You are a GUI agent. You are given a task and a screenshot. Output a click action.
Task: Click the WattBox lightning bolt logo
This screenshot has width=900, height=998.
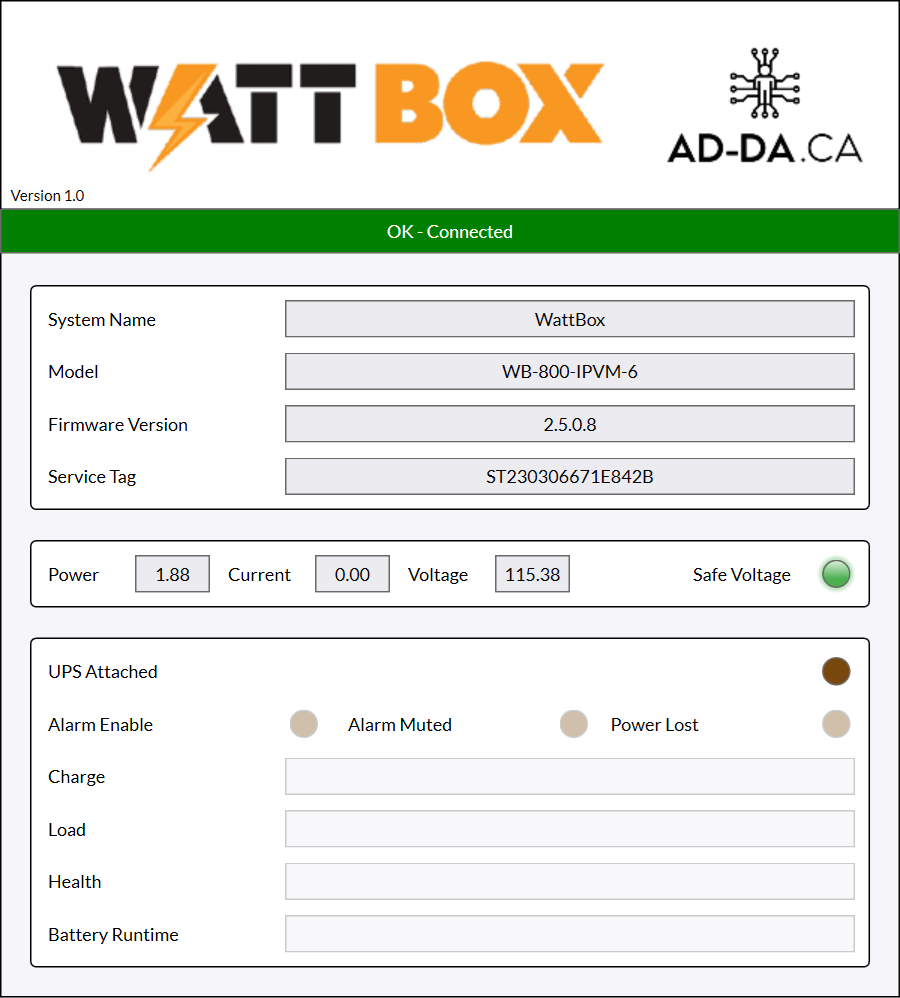(x=330, y=106)
